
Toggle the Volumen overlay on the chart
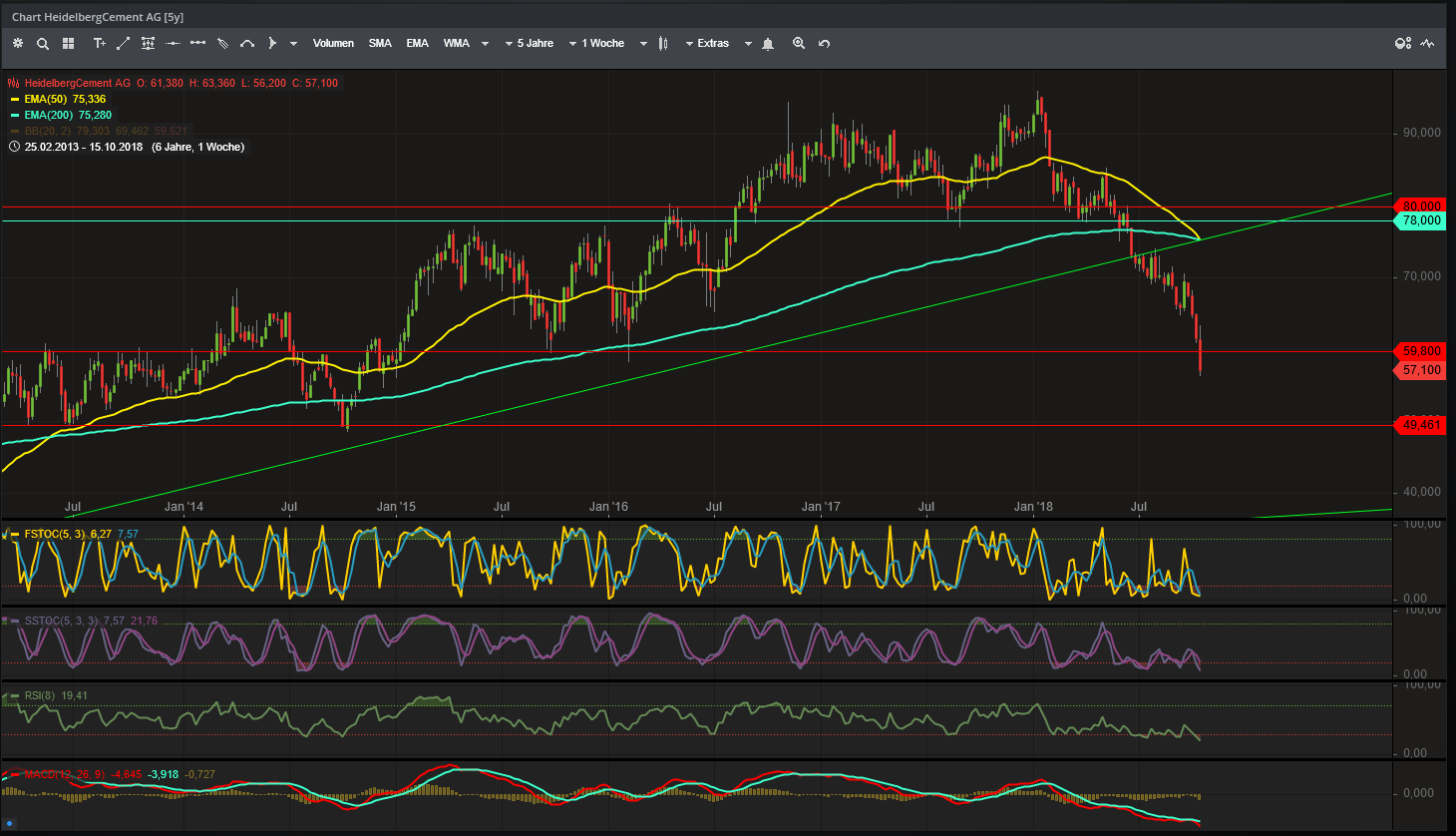333,43
